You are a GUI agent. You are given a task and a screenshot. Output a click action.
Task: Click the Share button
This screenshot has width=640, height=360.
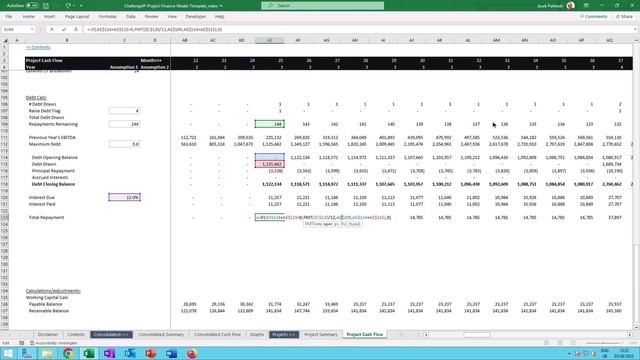point(624,17)
